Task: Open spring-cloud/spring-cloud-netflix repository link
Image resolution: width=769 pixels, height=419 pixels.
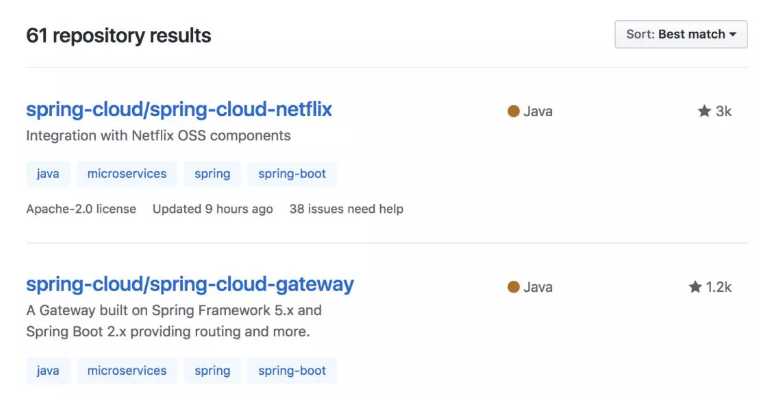Action: [x=179, y=109]
